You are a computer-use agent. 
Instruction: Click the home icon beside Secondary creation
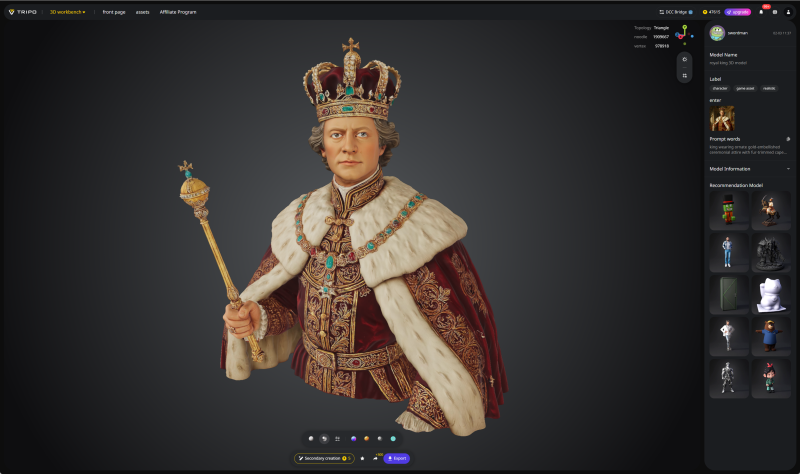click(x=362, y=458)
